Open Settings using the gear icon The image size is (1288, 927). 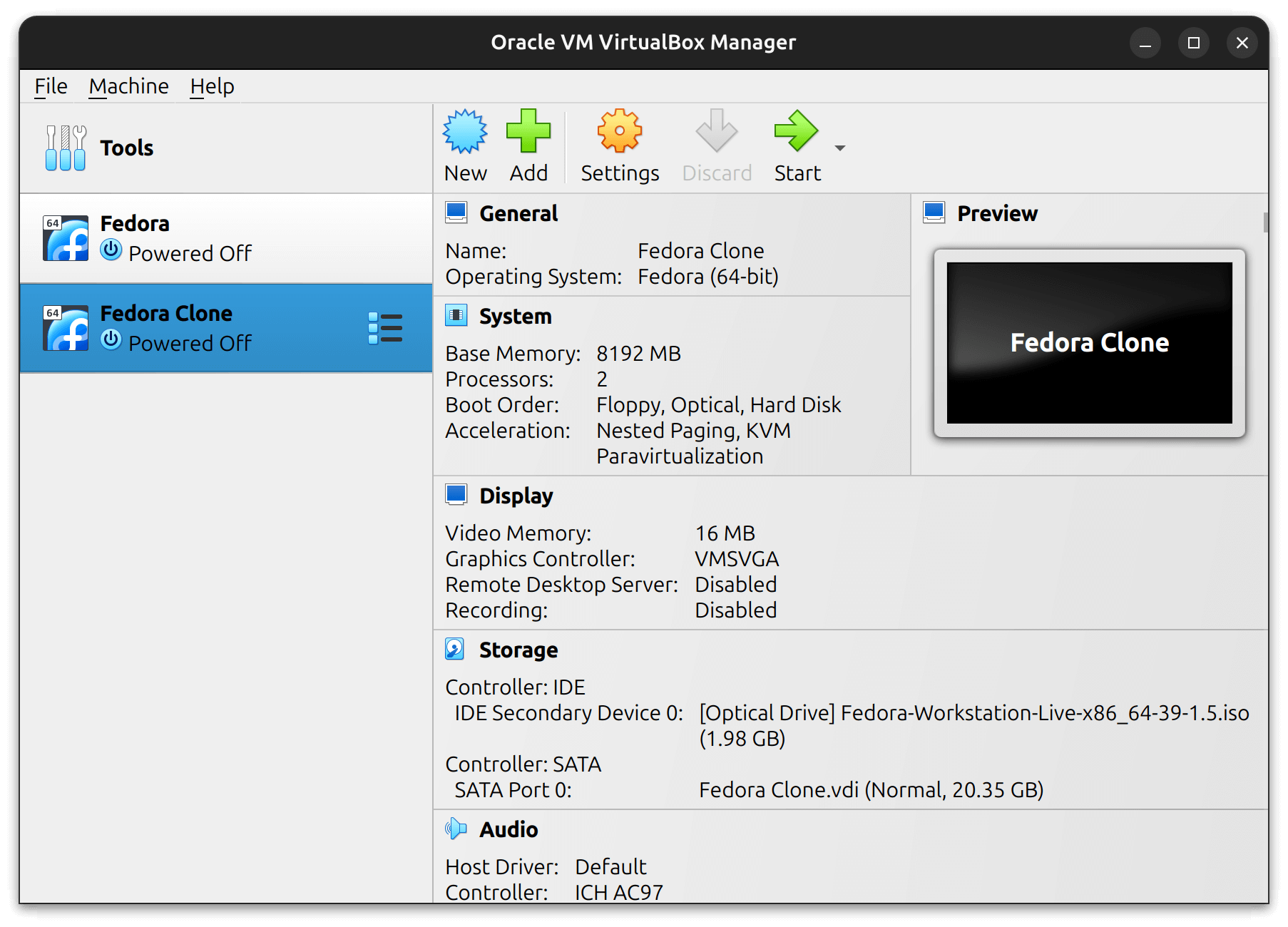coord(618,130)
